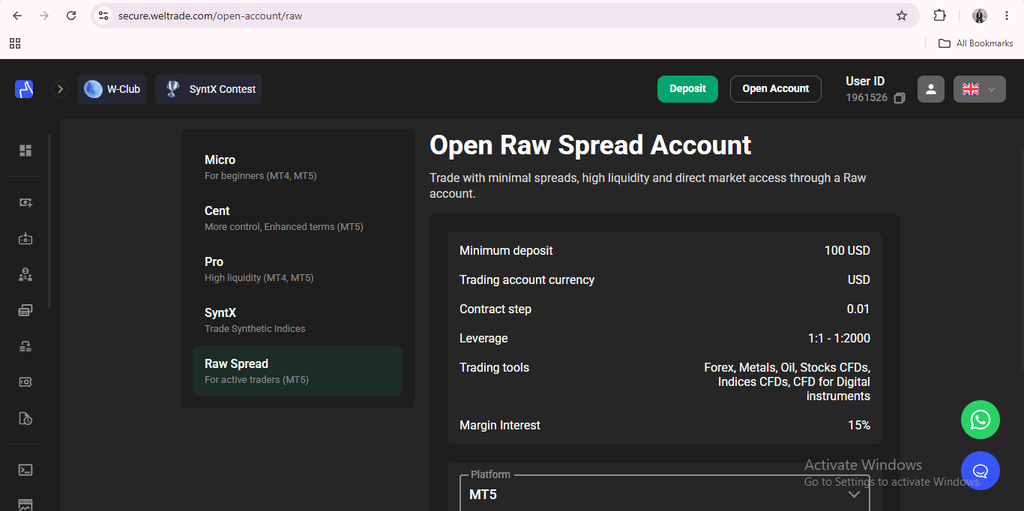Click the 'Margin Interest' label
The height and width of the screenshot is (511, 1024).
tap(500, 425)
